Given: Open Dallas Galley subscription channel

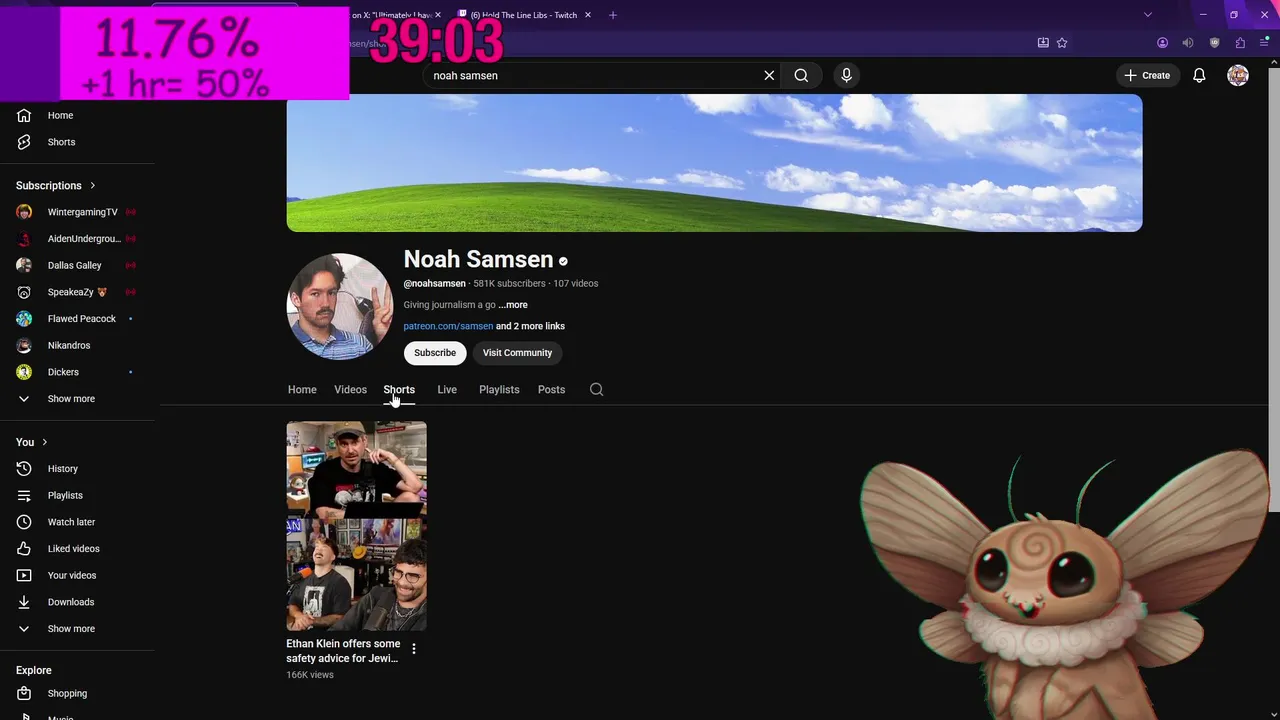Looking at the screenshot, I should [x=77, y=265].
